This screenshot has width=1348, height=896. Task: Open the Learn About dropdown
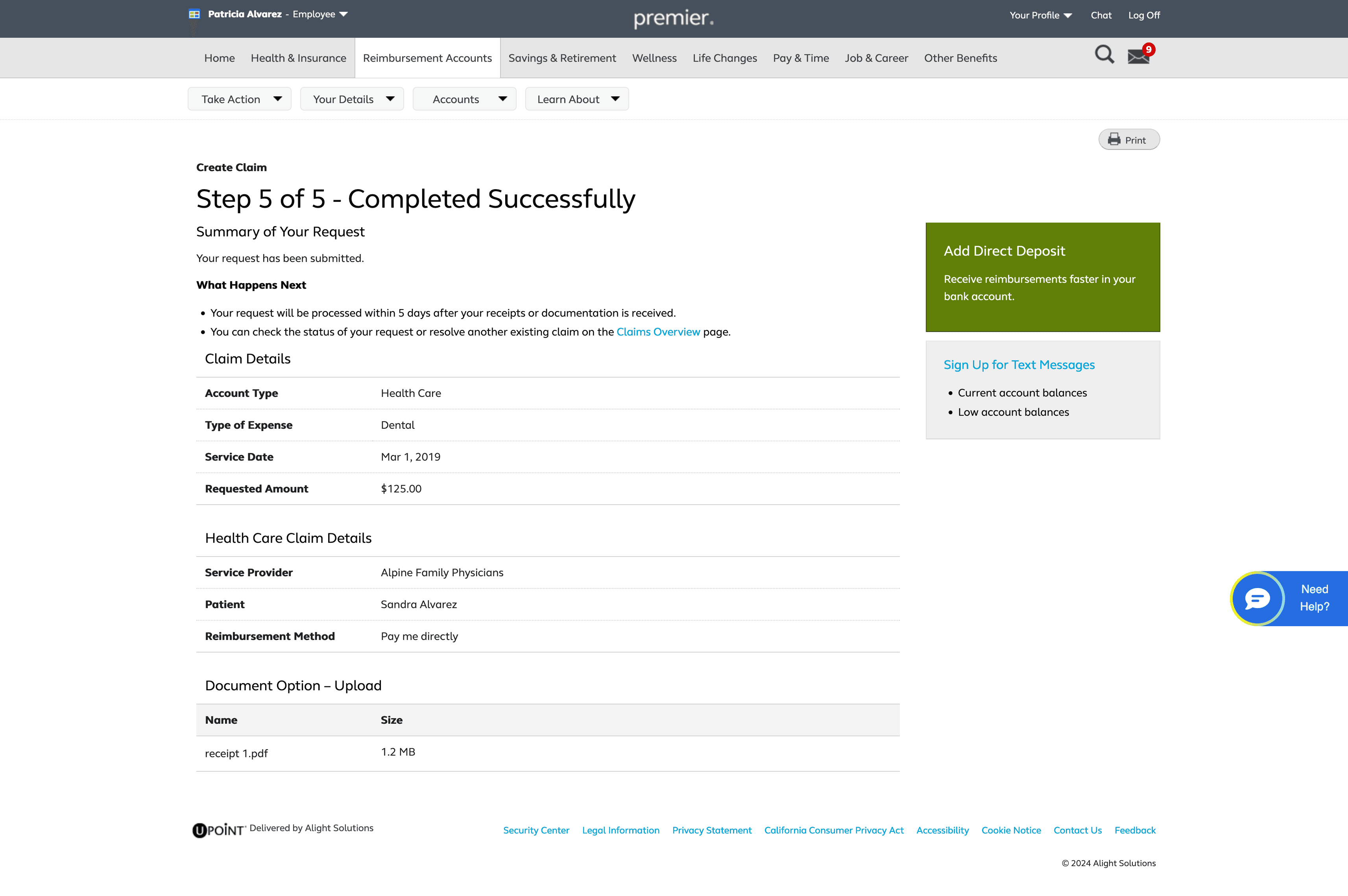coord(576,99)
